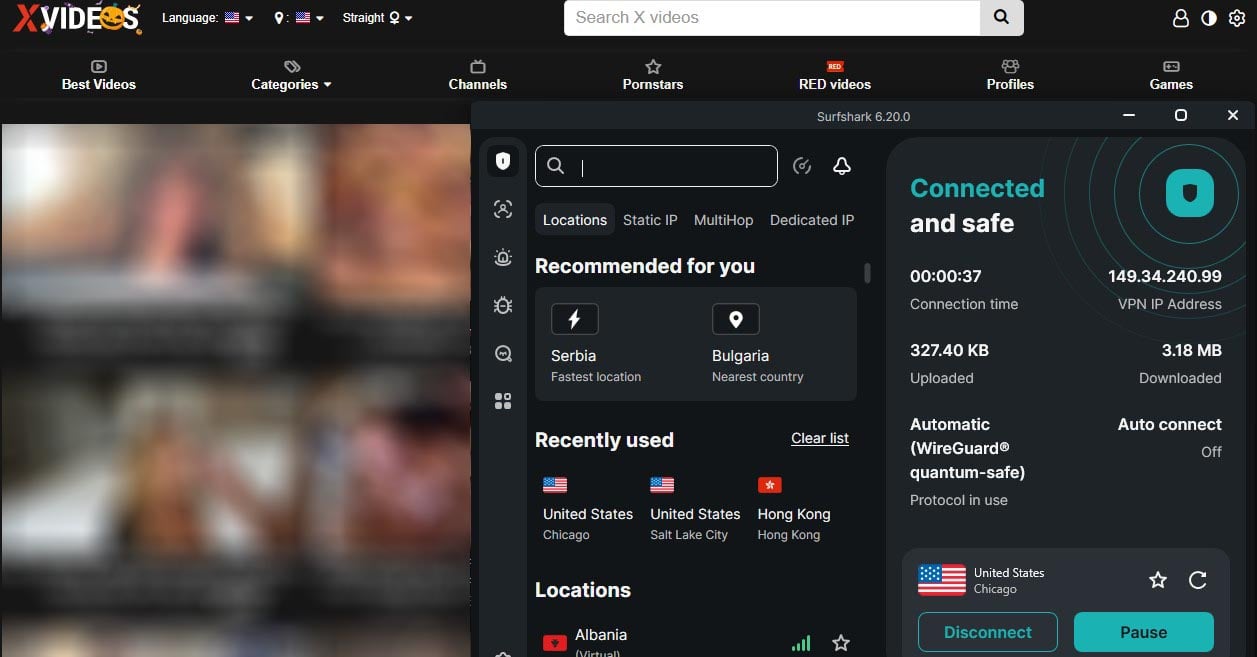Switch to the Dedicated IP tab
Viewport: 1257px width, 657px height.
pyautogui.click(x=812, y=220)
